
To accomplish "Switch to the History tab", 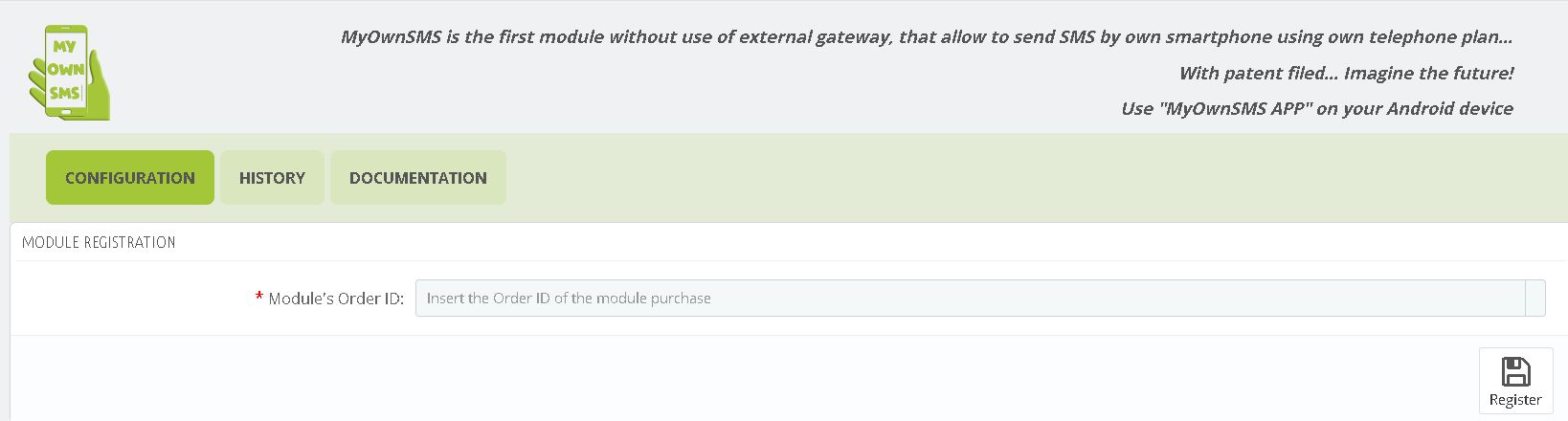I will tap(272, 177).
